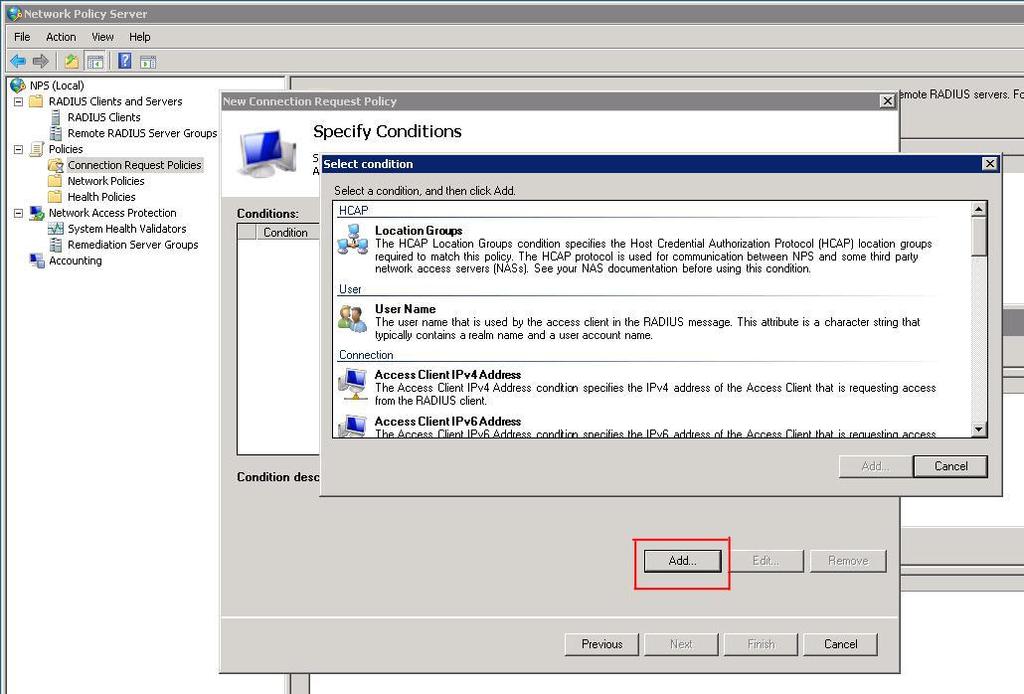Open the Health Policies folder
1024x694 pixels.
(x=101, y=197)
